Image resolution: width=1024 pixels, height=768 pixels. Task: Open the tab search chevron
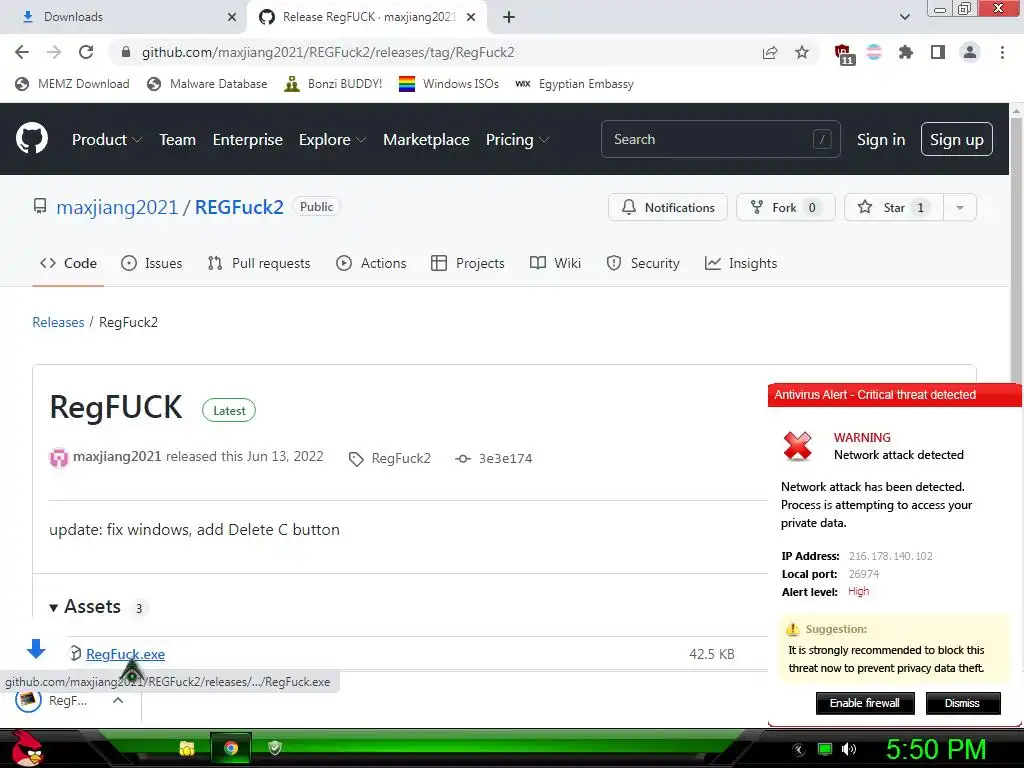(904, 17)
